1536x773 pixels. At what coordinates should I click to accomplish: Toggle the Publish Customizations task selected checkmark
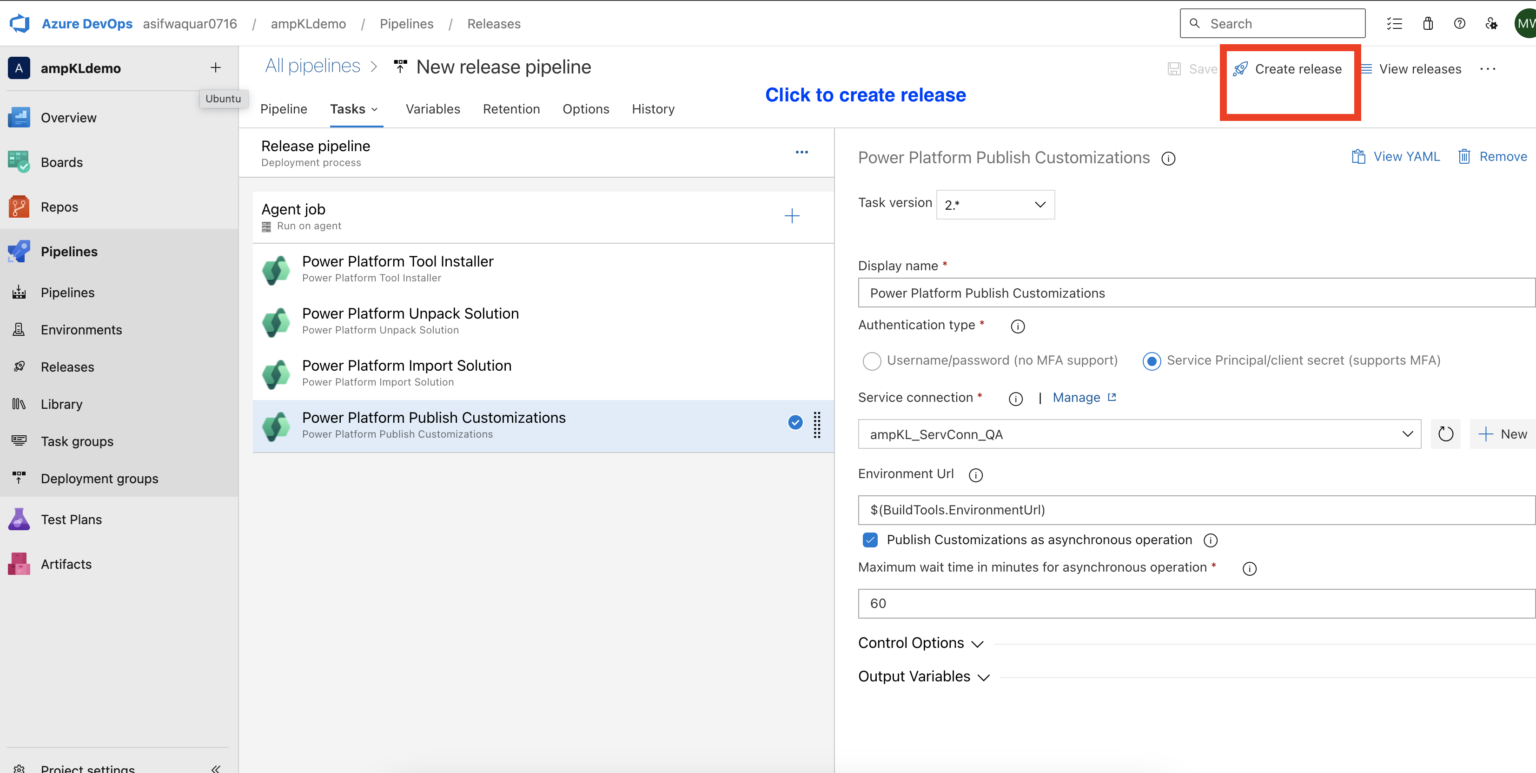coord(795,422)
